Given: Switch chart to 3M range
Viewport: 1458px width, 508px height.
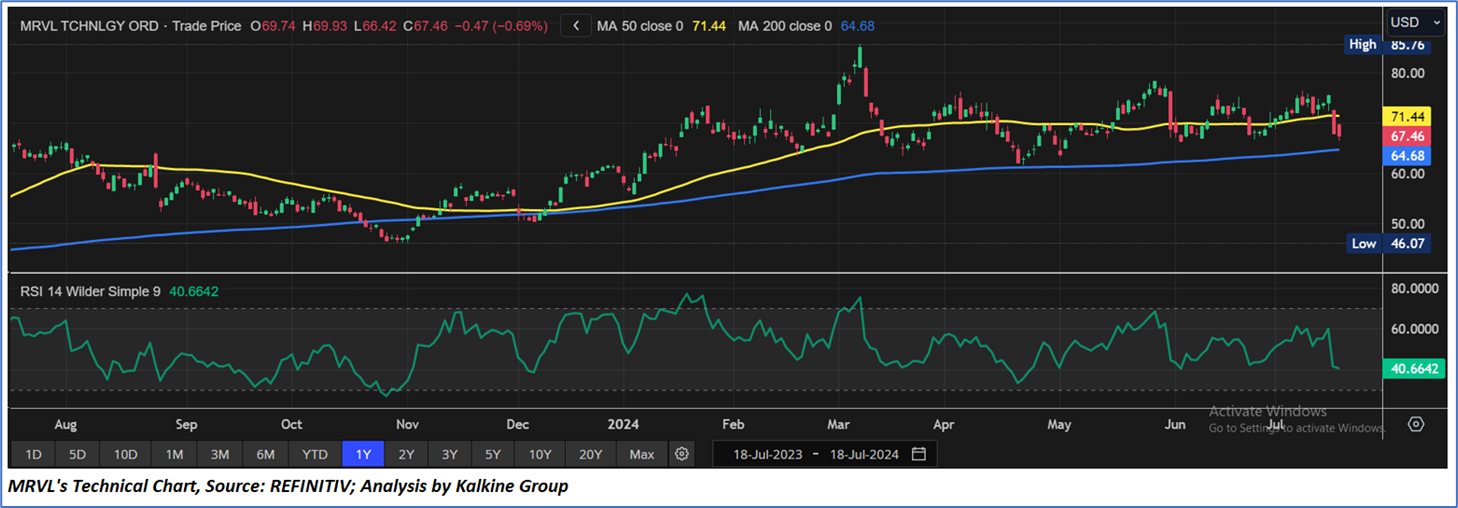Looking at the screenshot, I should click(x=219, y=454).
